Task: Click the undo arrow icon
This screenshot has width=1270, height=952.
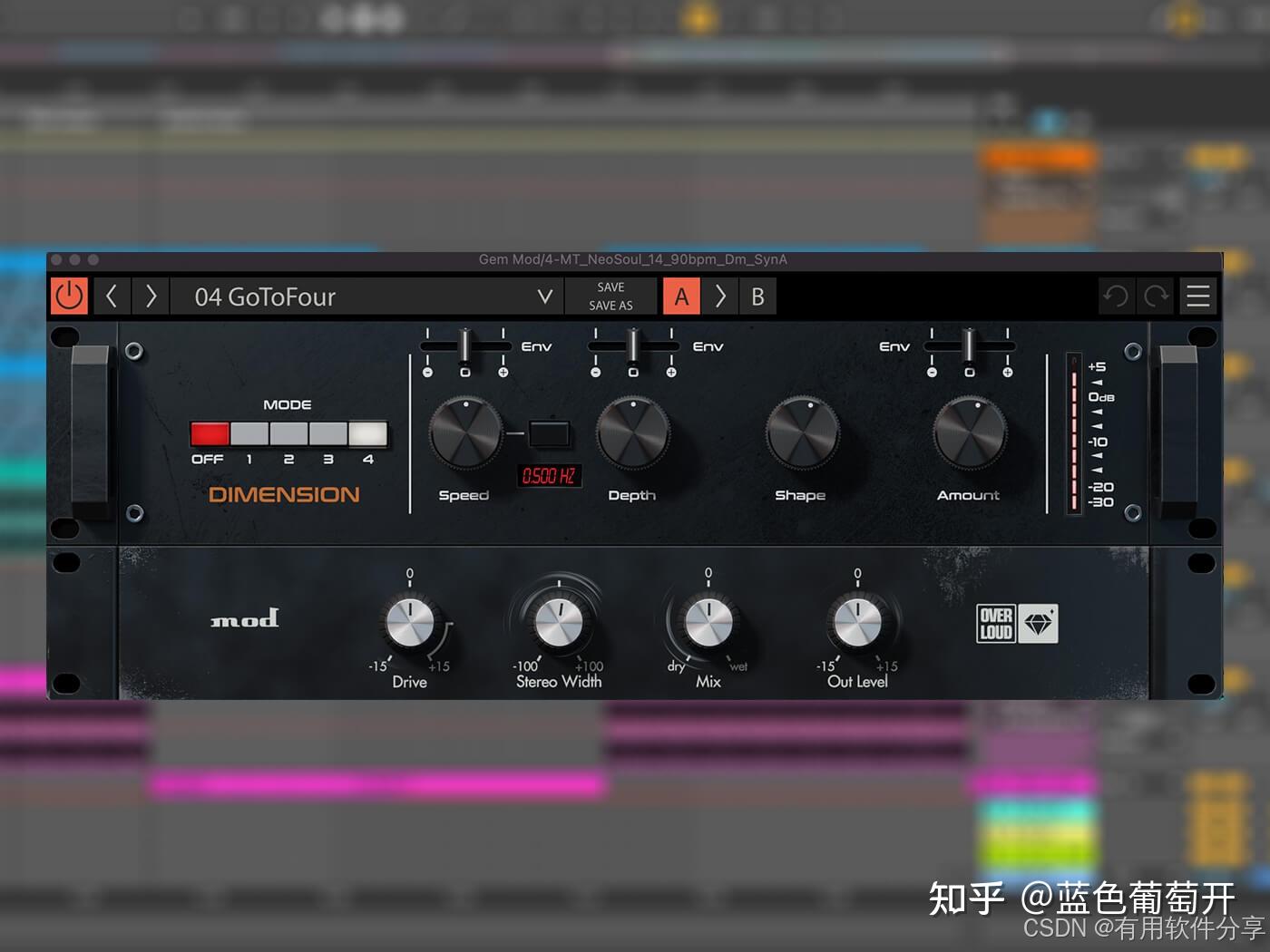Action: pyautogui.click(x=1115, y=296)
